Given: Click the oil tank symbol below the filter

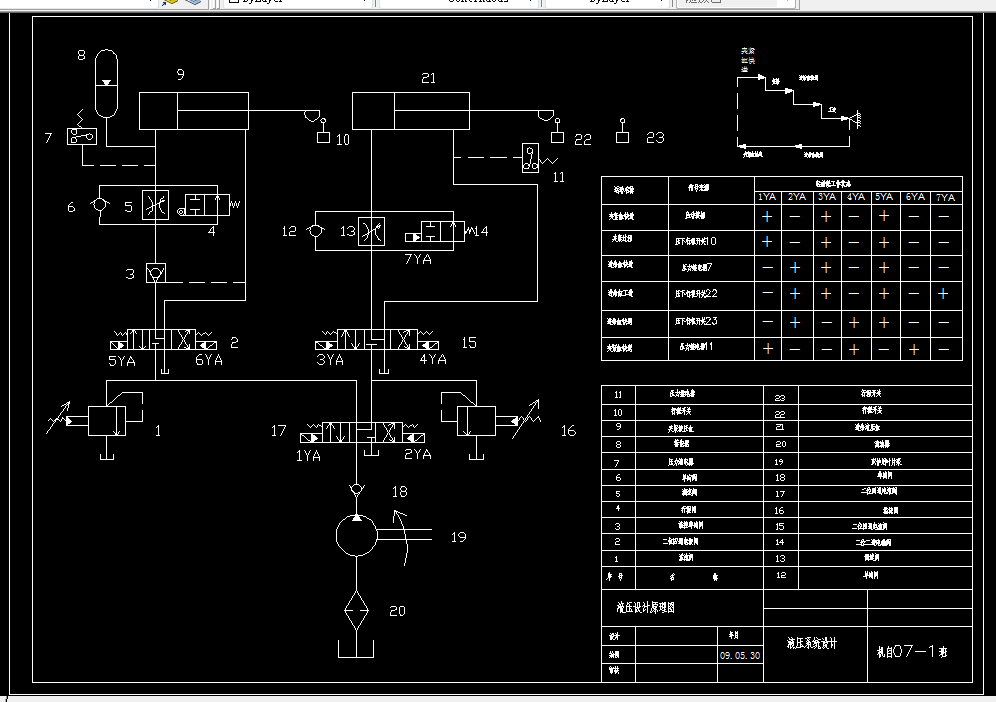Looking at the screenshot, I should (x=356, y=649).
